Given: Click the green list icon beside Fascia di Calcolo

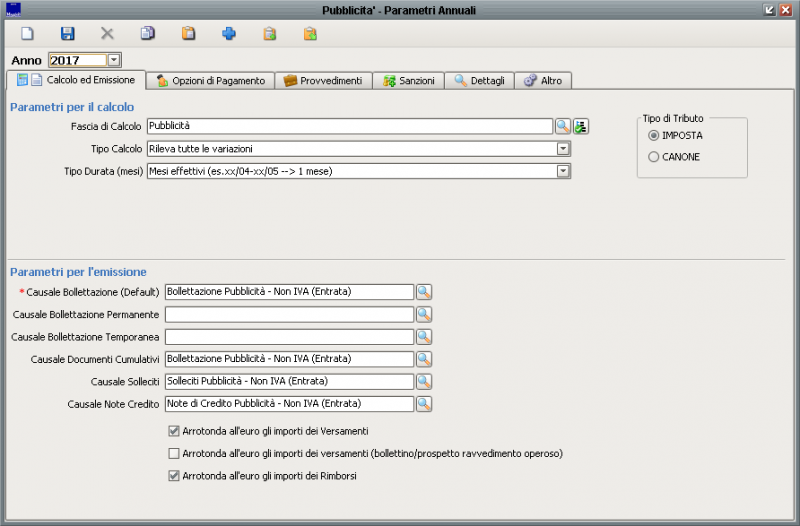Looking at the screenshot, I should (580, 126).
